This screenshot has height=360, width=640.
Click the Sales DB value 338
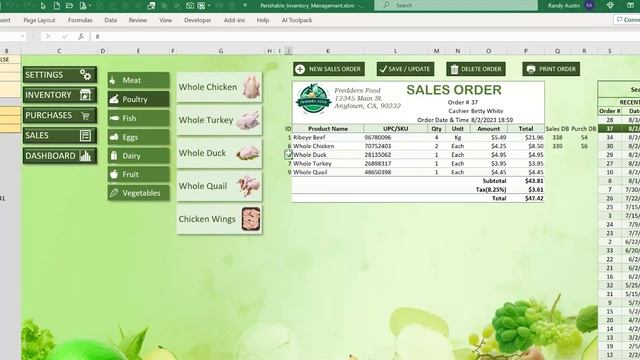(557, 138)
